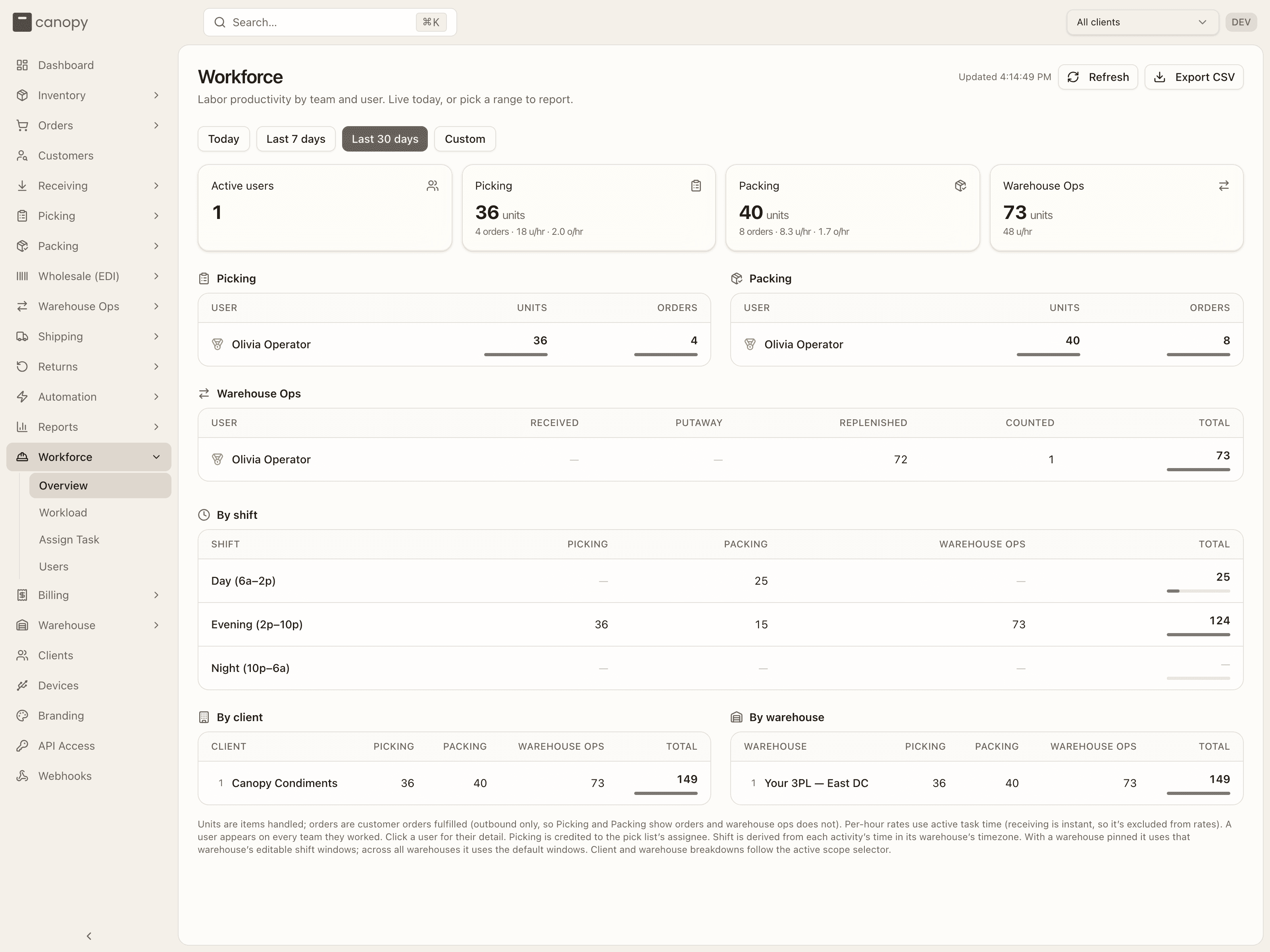Select the Last 30 days range
The width and height of the screenshot is (1270, 952).
click(x=385, y=139)
